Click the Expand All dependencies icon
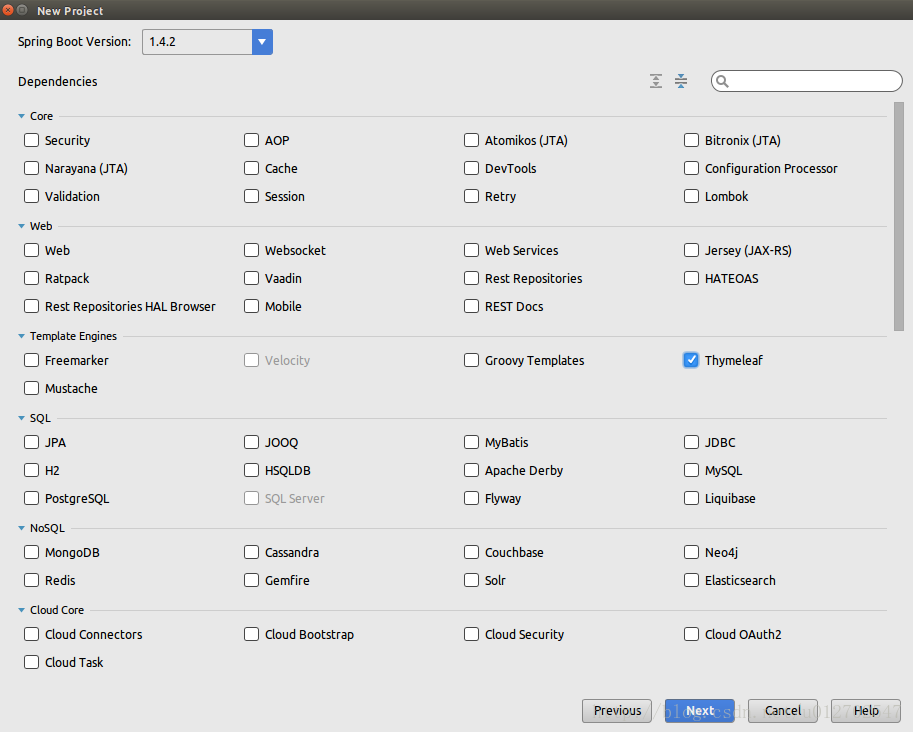Image resolution: width=913 pixels, height=732 pixels. 656,81
